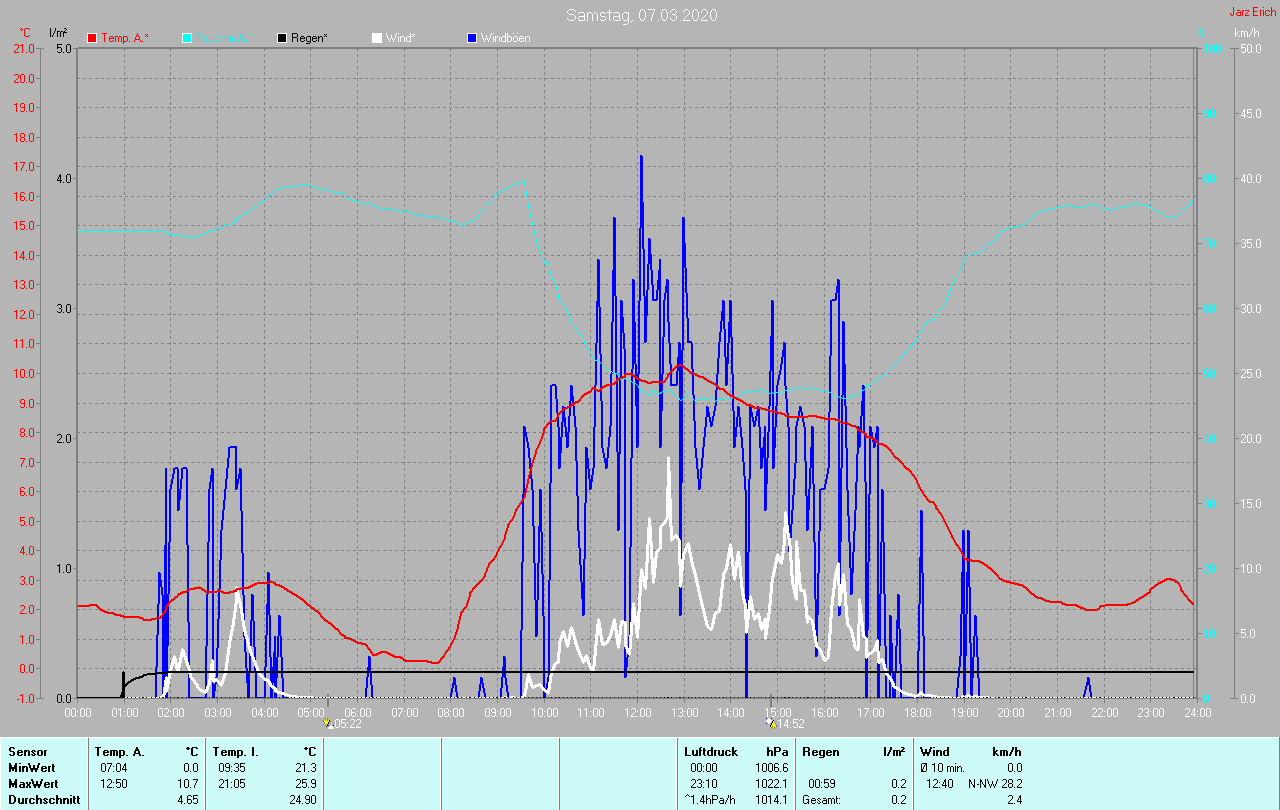Click the Regen header in the data table
1280x810 pixels.
click(822, 751)
